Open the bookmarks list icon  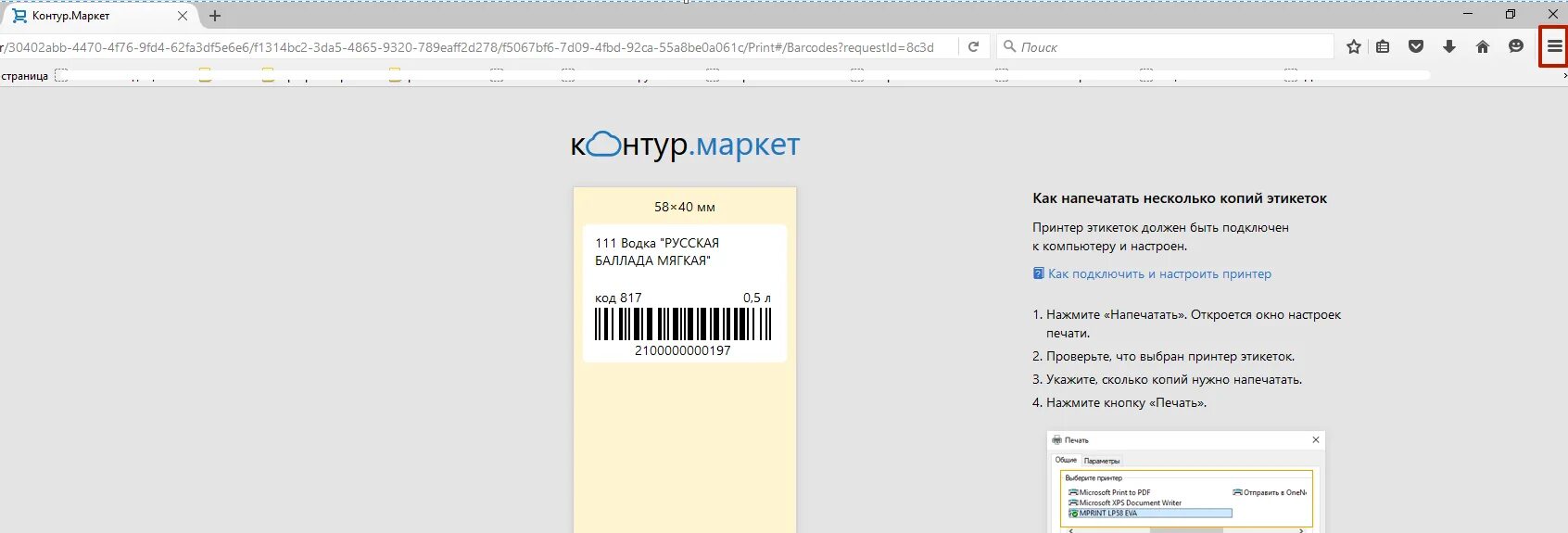(1383, 46)
